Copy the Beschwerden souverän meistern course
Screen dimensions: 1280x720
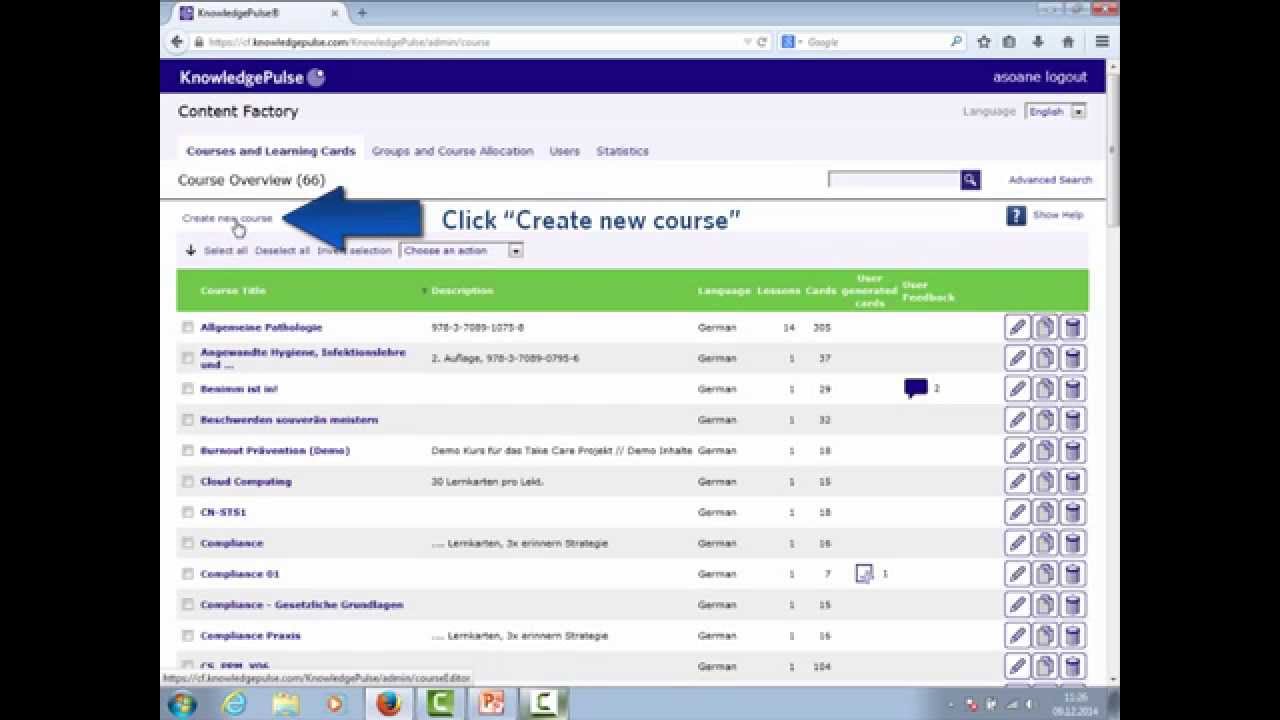(1045, 420)
